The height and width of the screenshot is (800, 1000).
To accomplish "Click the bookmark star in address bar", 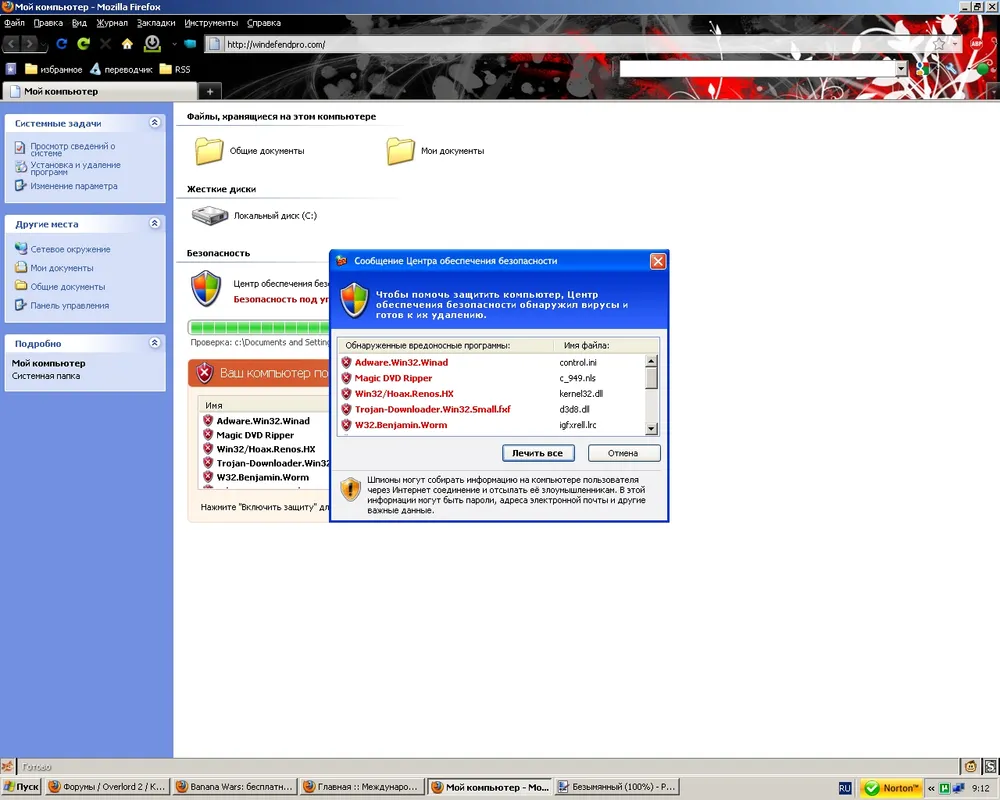I will 939,44.
